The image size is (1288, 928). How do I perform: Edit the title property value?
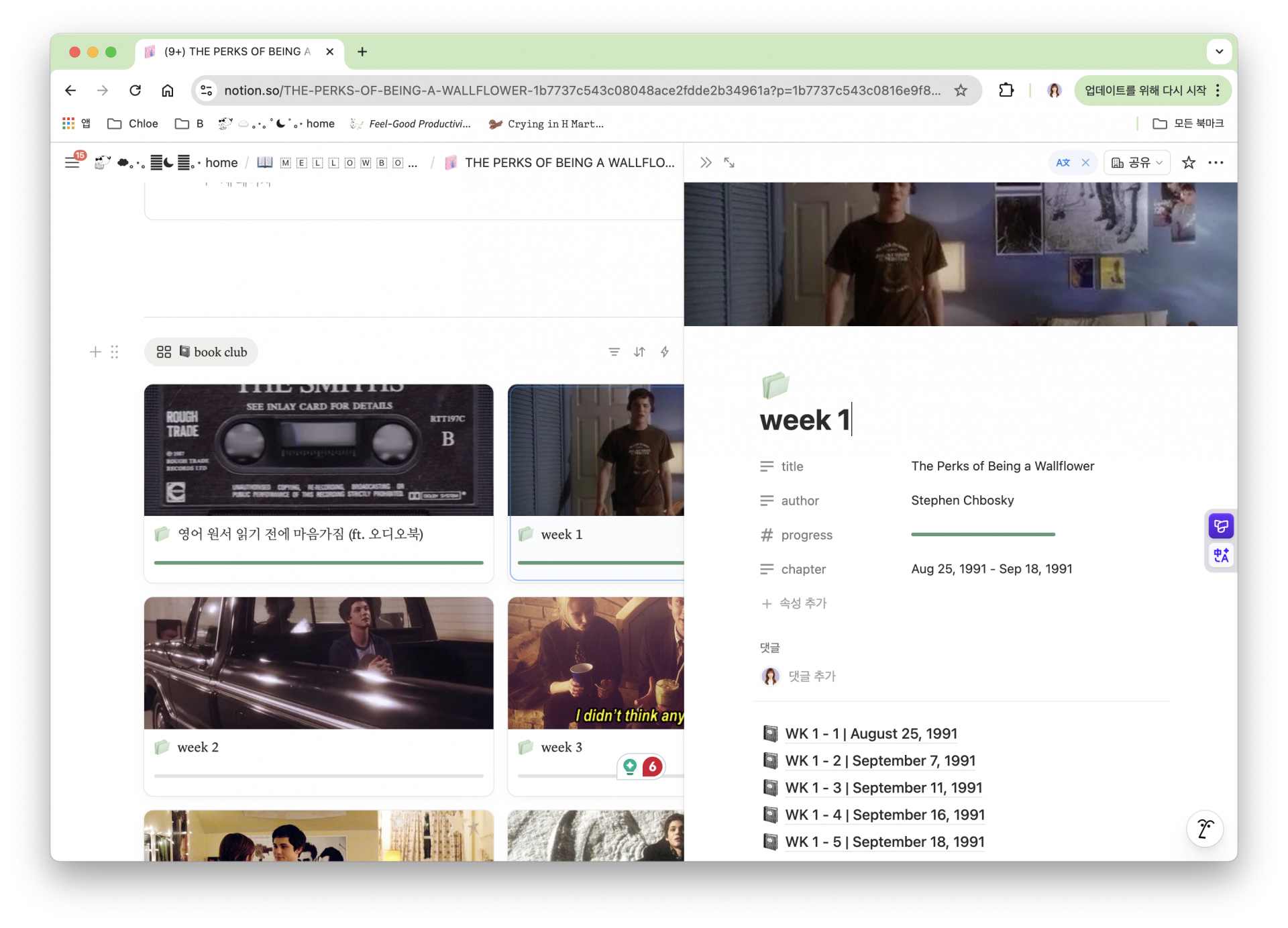click(1002, 466)
